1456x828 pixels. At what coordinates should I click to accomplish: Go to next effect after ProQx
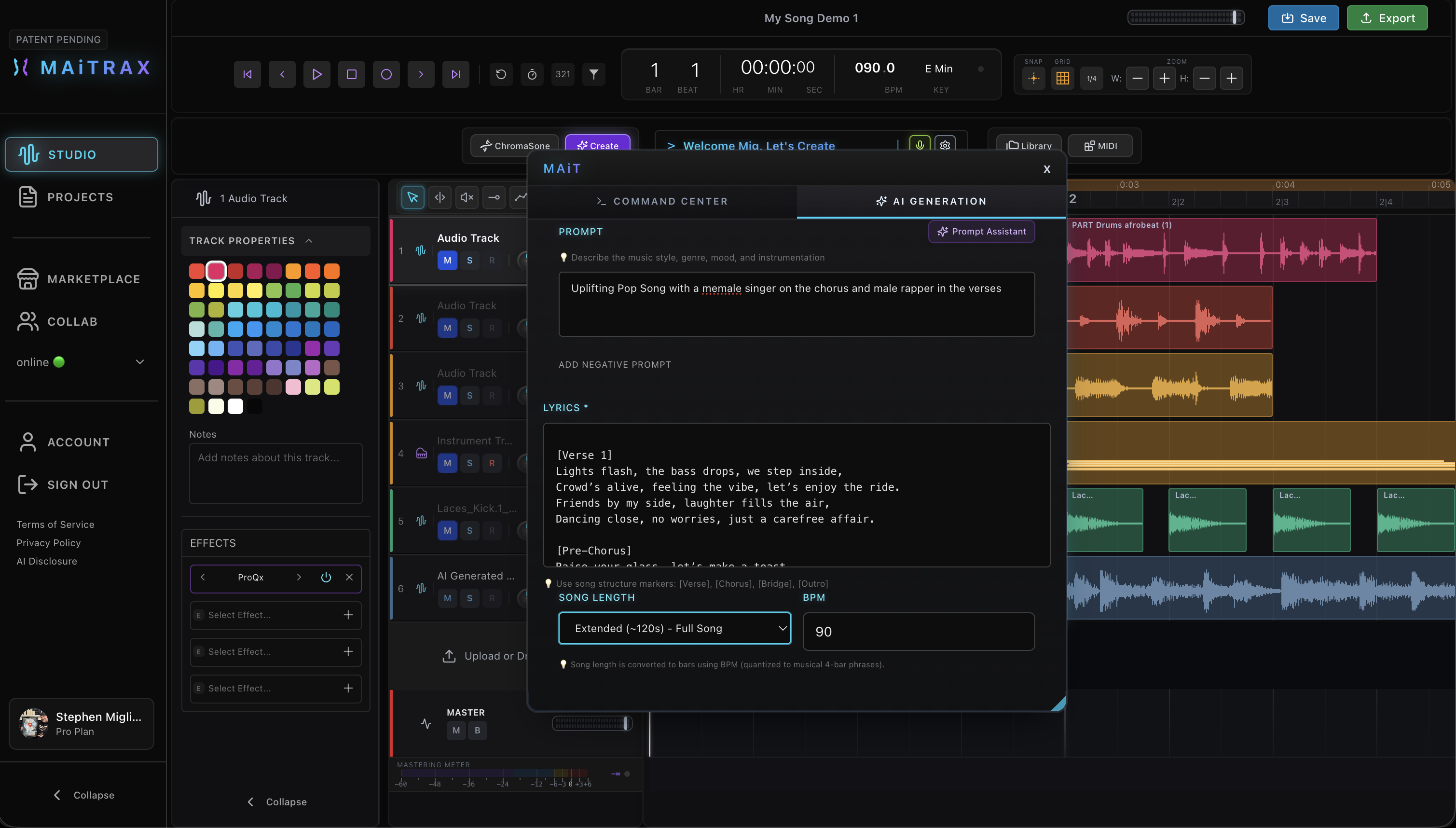299,577
